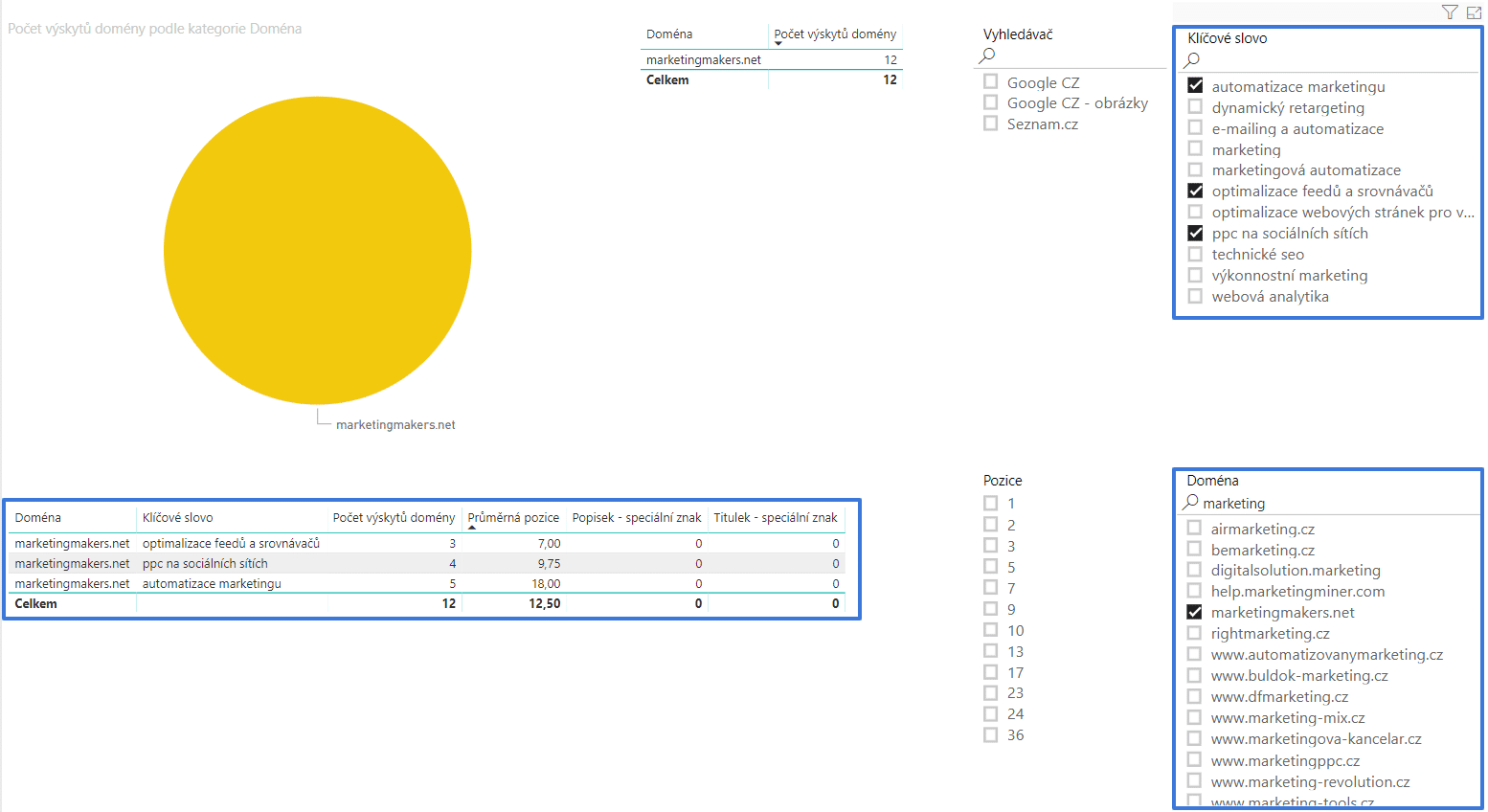Click marketingmakers.net label below pie chart
The width and height of the screenshot is (1488, 812).
click(395, 425)
